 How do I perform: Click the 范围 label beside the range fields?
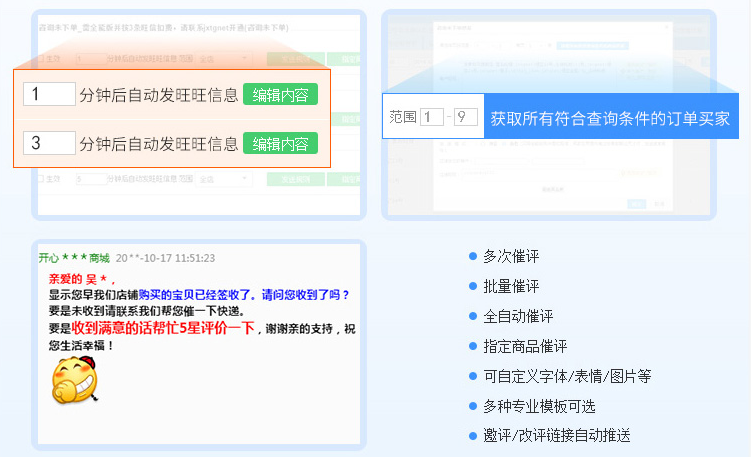coord(403,117)
